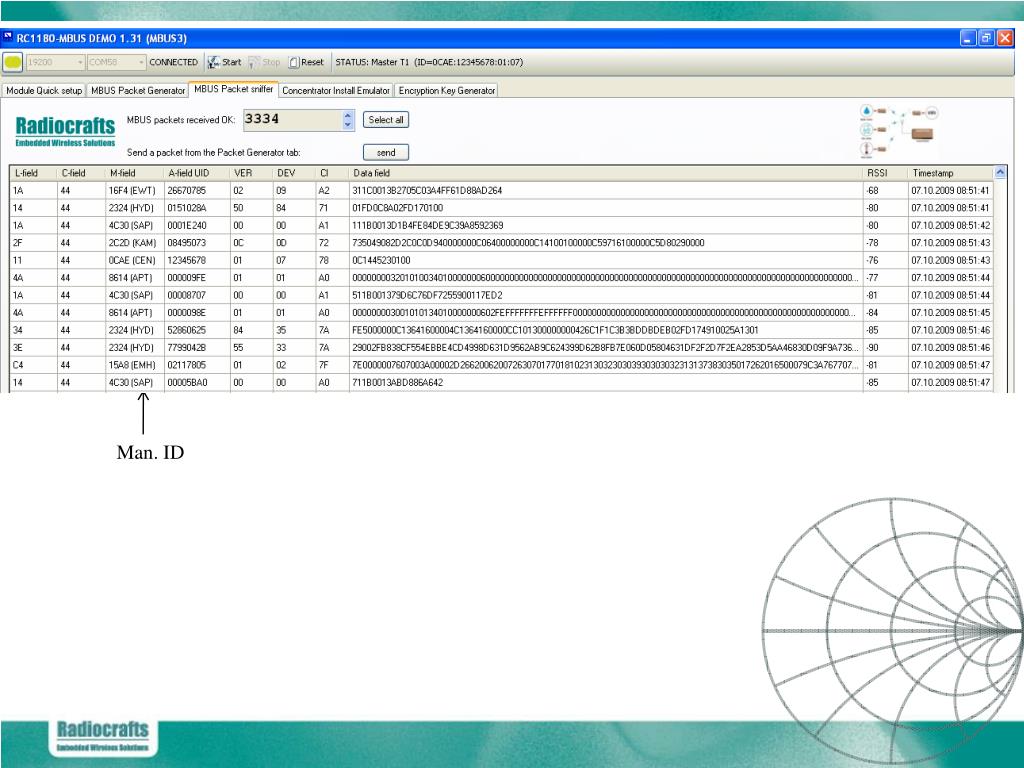Click the RSSI value -68

click(885, 191)
